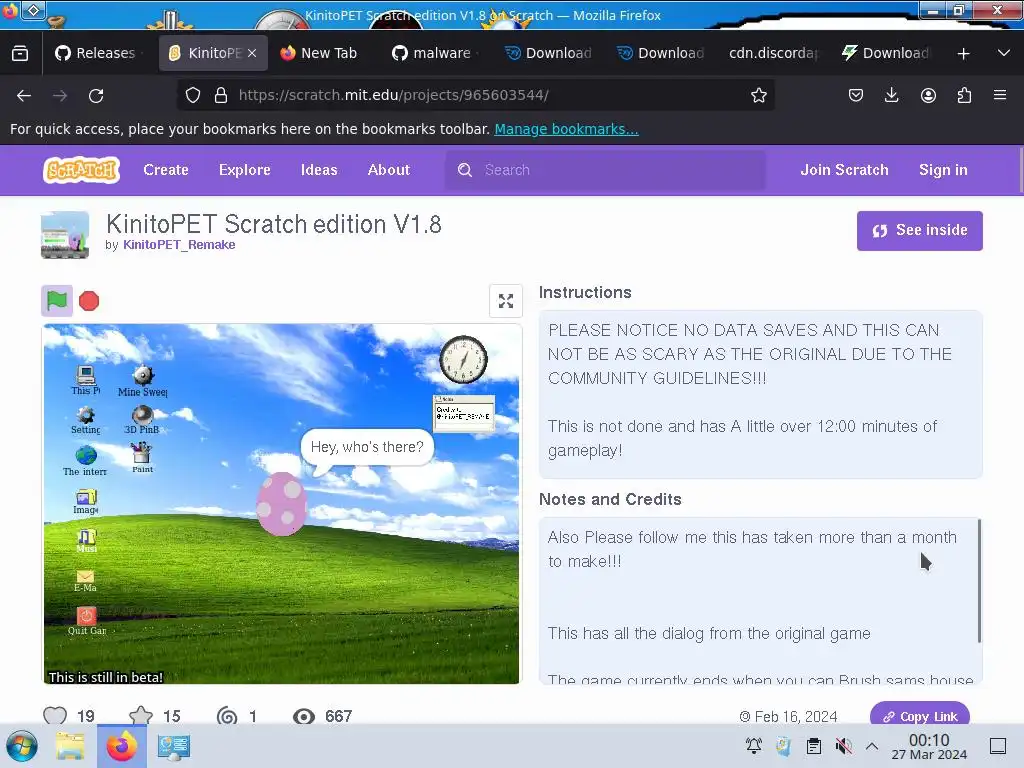The image size is (1024, 768).
Task: Click Sign in
Action: tap(943, 170)
